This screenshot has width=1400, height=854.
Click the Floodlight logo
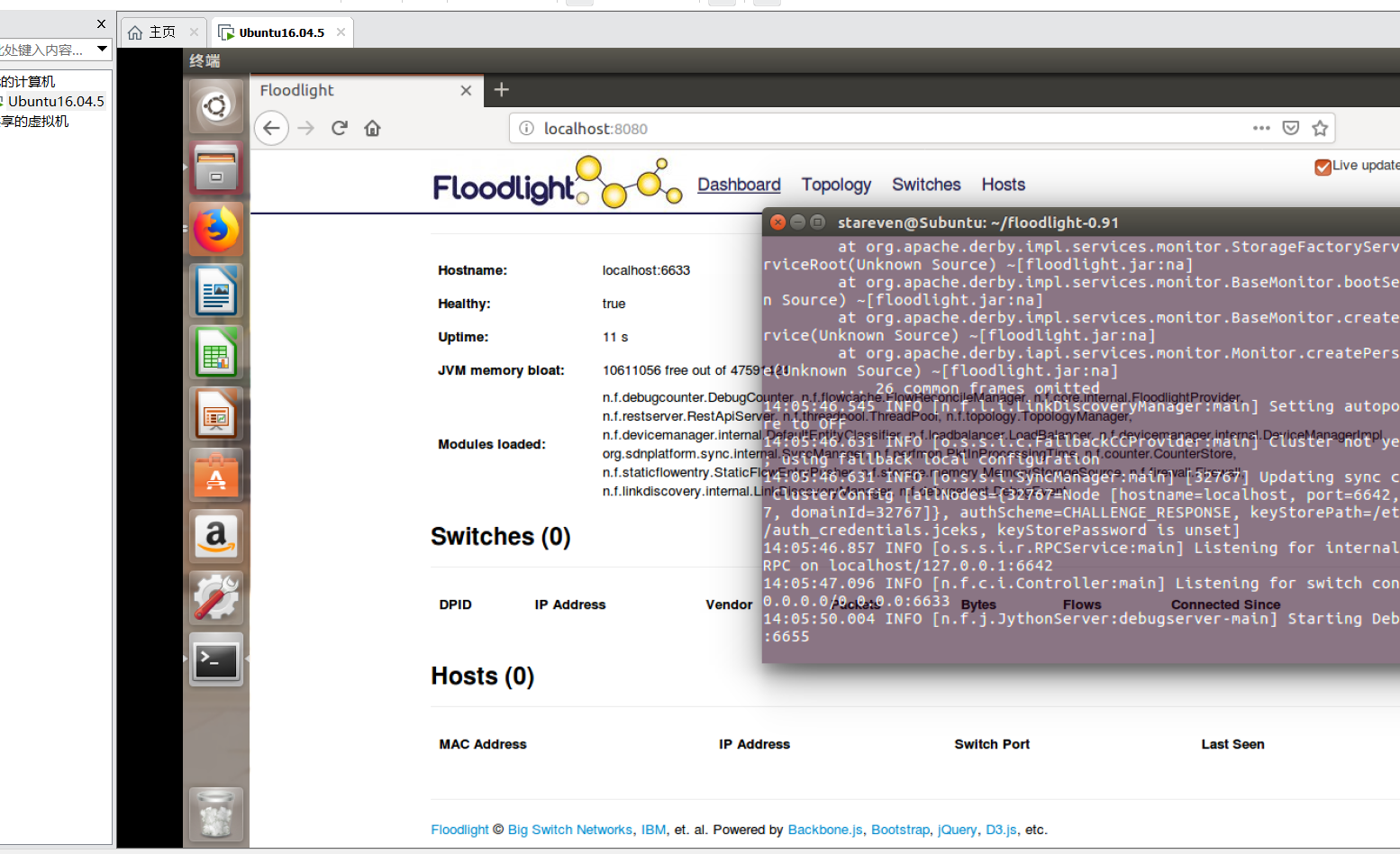click(557, 183)
